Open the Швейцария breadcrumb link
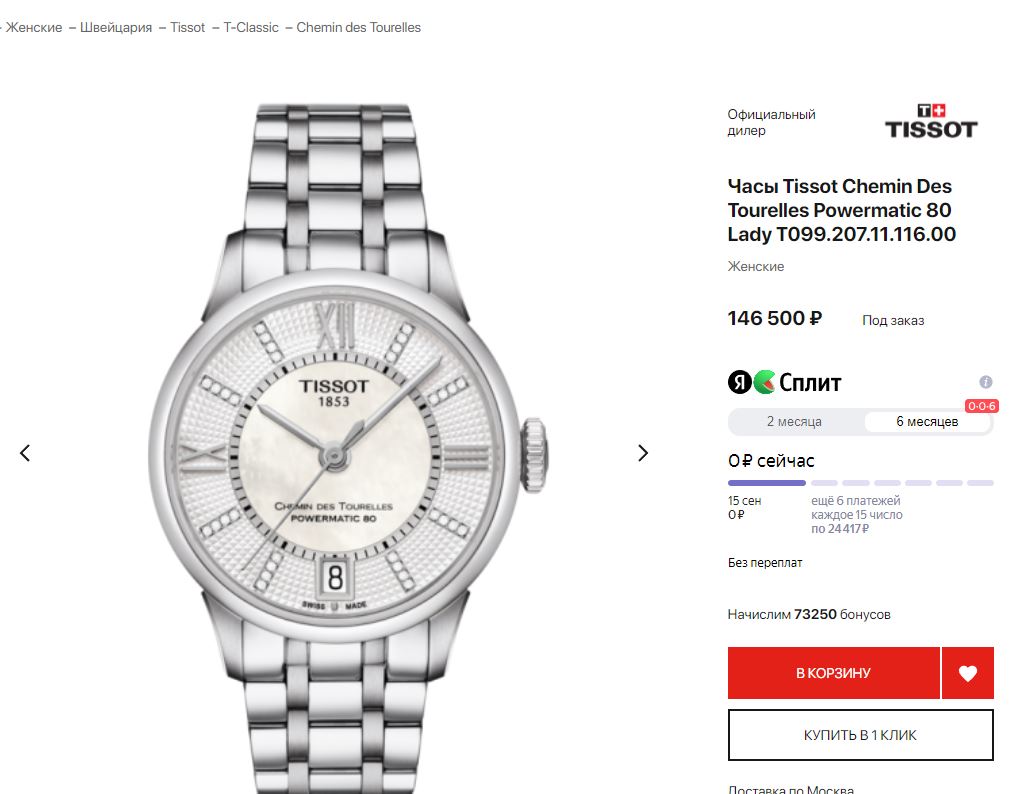The image size is (1023, 794). click(x=116, y=27)
